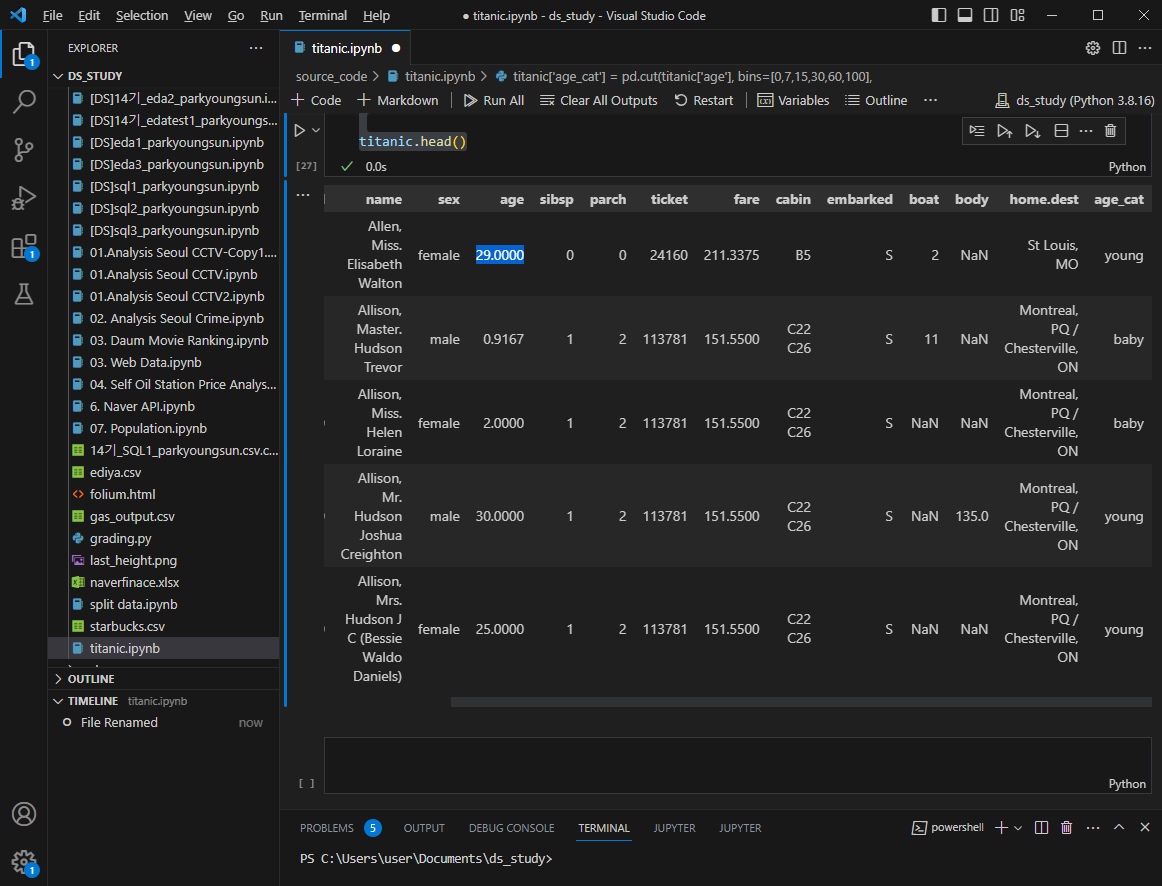
Task: Add a new terminal with the plus icon
Action: click(x=1001, y=827)
